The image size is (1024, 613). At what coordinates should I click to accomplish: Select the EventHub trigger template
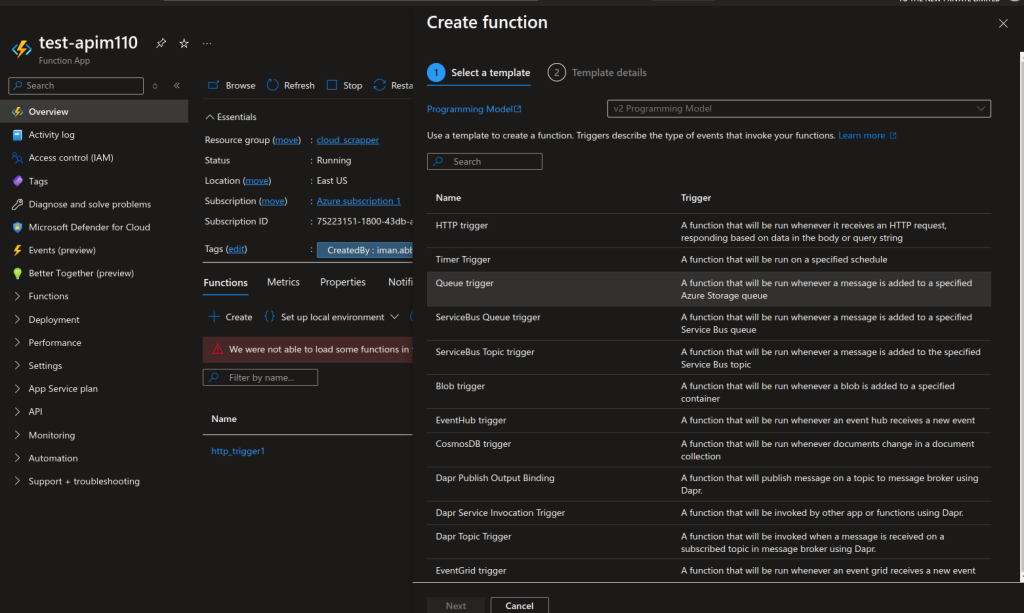709,420
